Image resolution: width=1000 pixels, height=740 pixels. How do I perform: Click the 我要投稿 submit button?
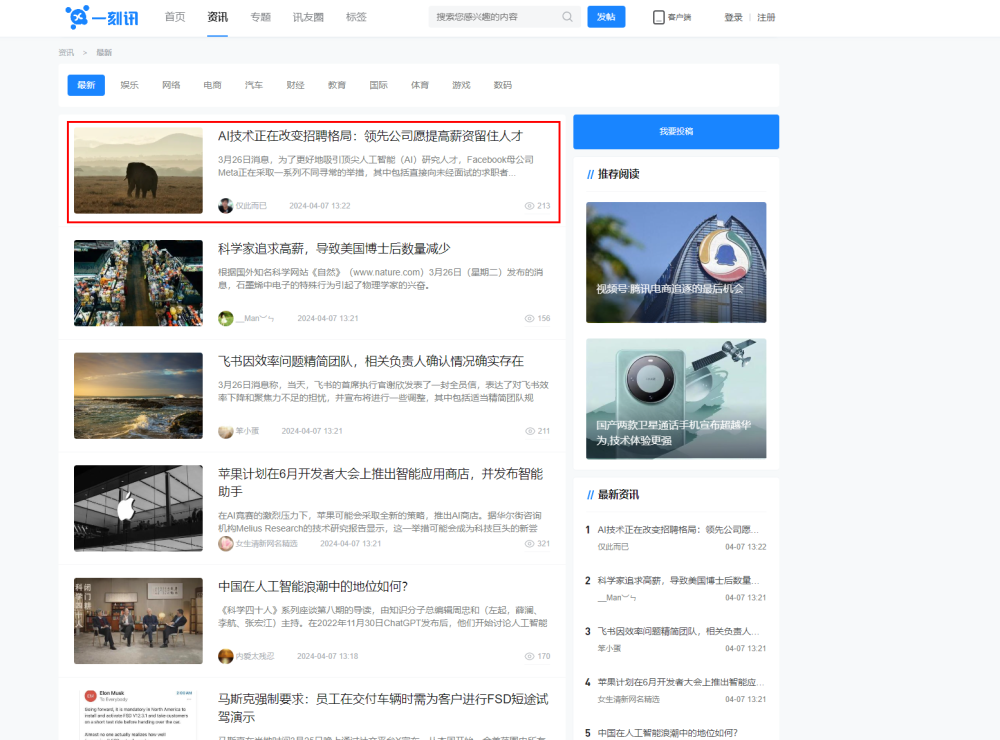676,131
